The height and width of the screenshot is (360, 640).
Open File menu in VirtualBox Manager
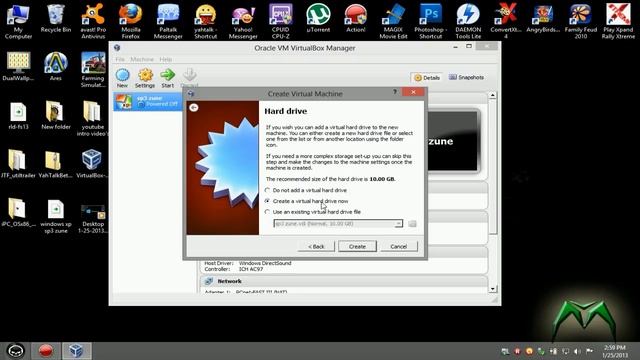(x=120, y=59)
